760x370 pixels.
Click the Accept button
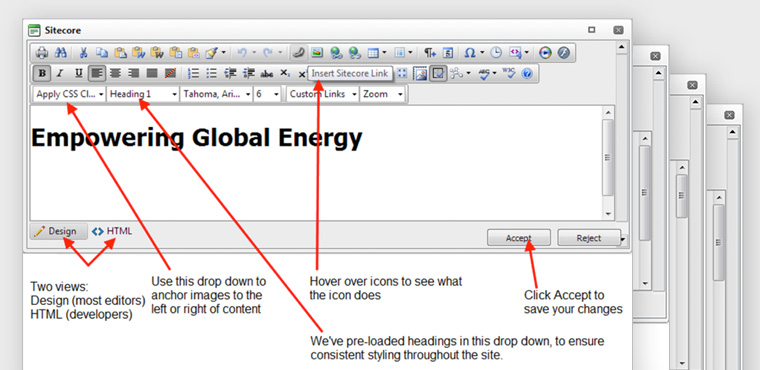[x=519, y=238]
